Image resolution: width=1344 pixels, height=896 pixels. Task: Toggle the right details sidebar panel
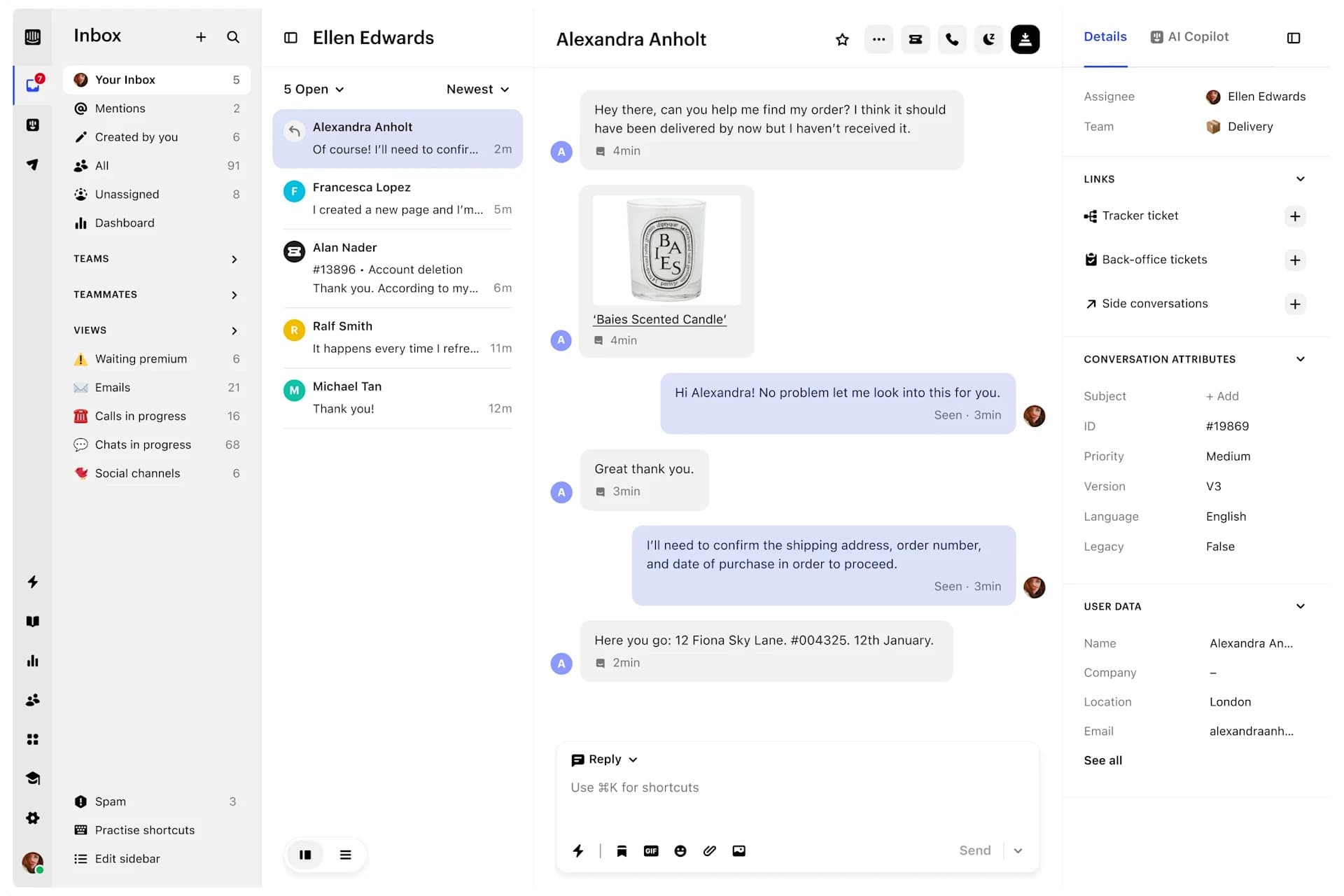click(x=1294, y=38)
